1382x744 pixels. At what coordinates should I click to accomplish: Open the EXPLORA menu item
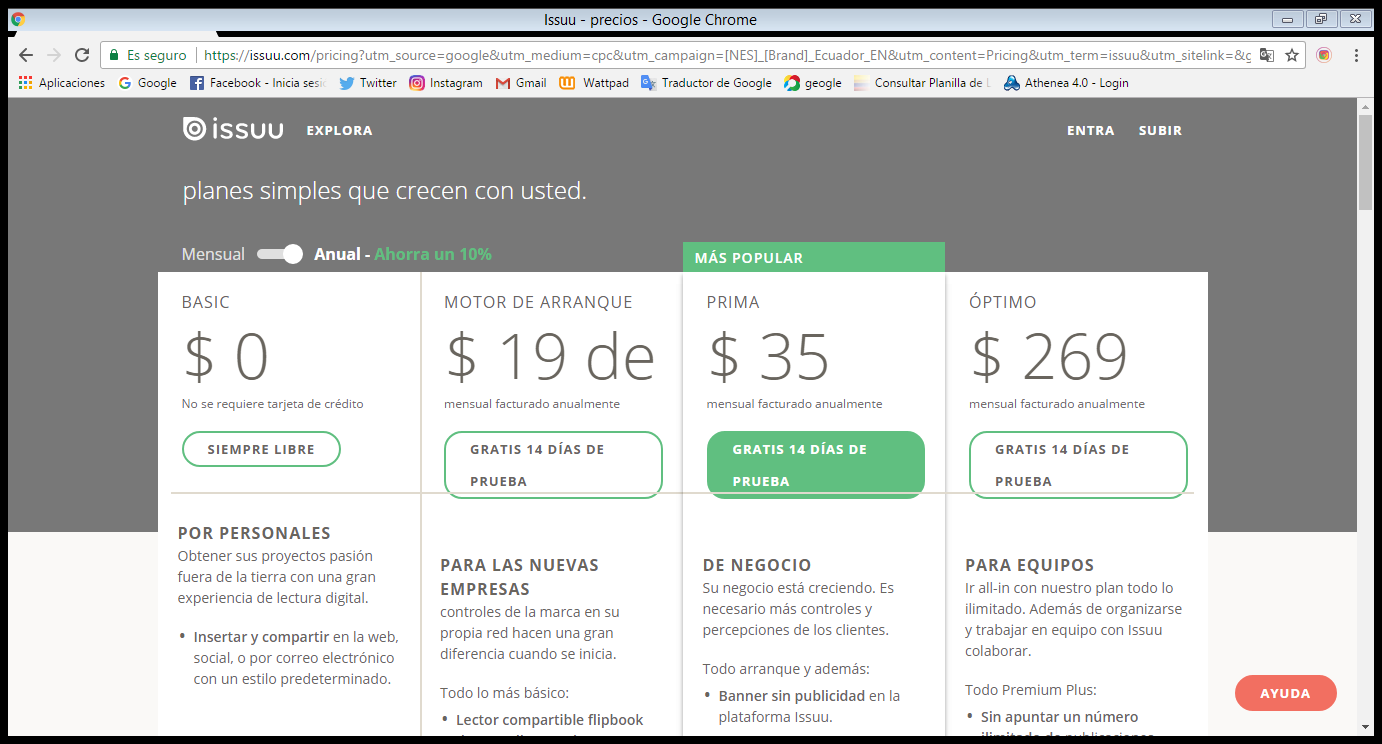point(339,130)
